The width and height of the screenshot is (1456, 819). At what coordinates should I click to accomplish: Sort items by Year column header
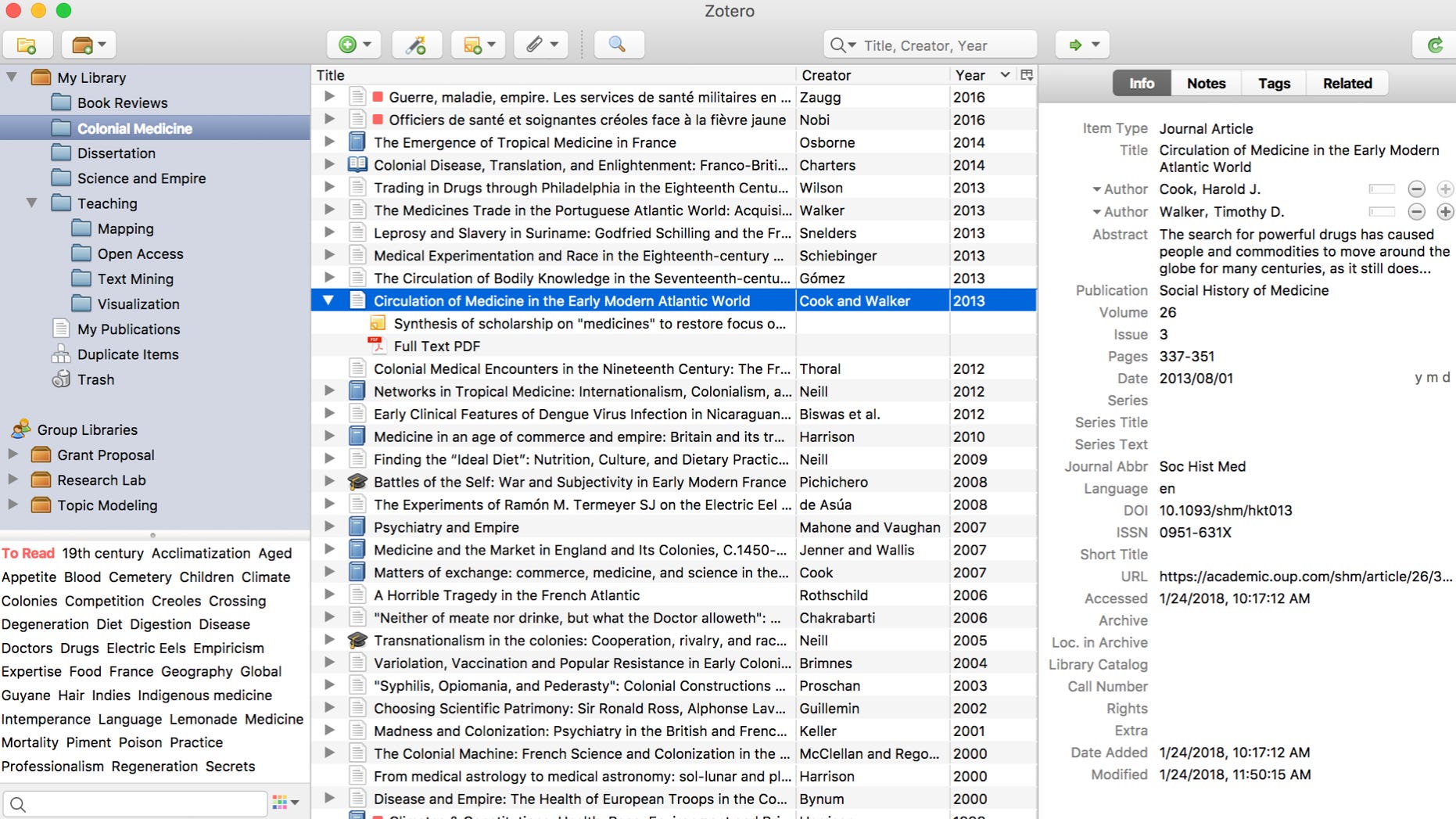(x=982, y=75)
